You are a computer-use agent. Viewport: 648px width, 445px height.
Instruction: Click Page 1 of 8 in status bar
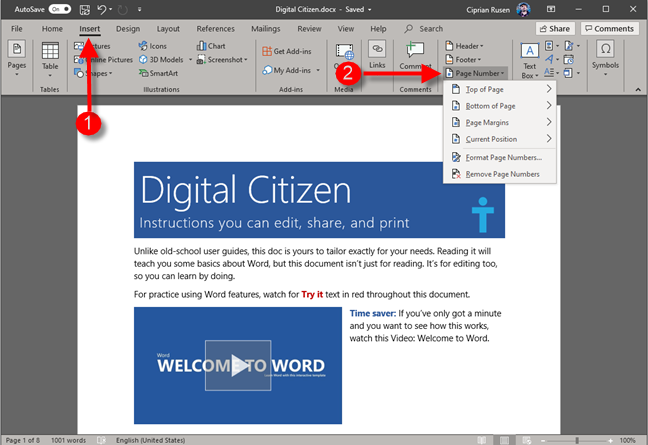point(23,440)
